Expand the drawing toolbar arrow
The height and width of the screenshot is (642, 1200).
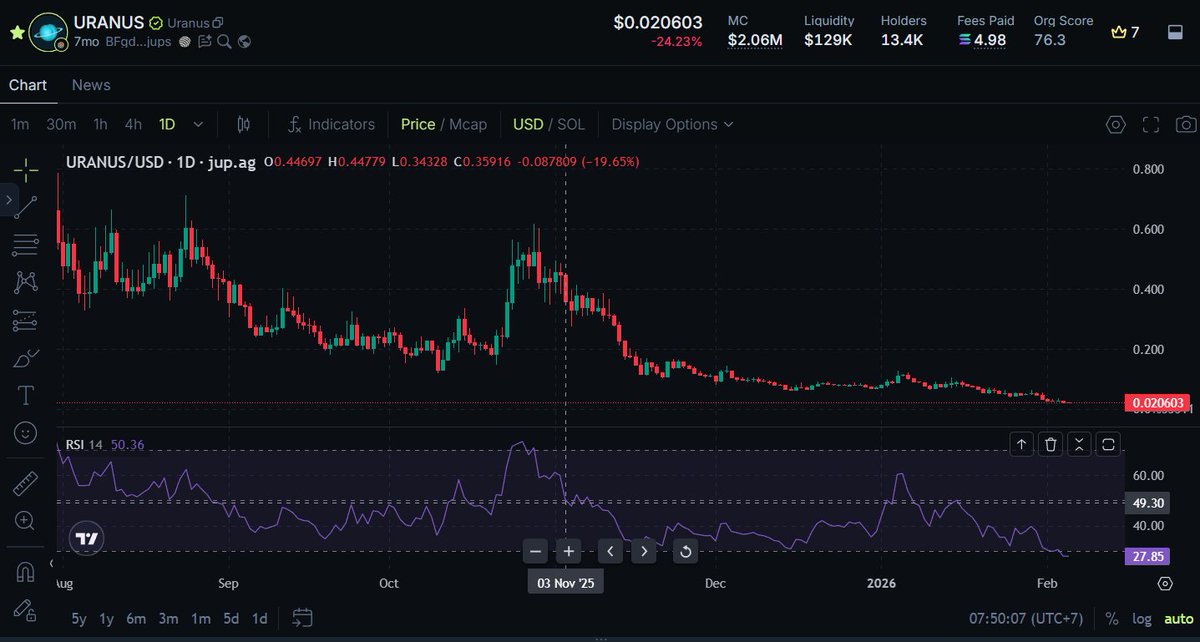pos(8,201)
